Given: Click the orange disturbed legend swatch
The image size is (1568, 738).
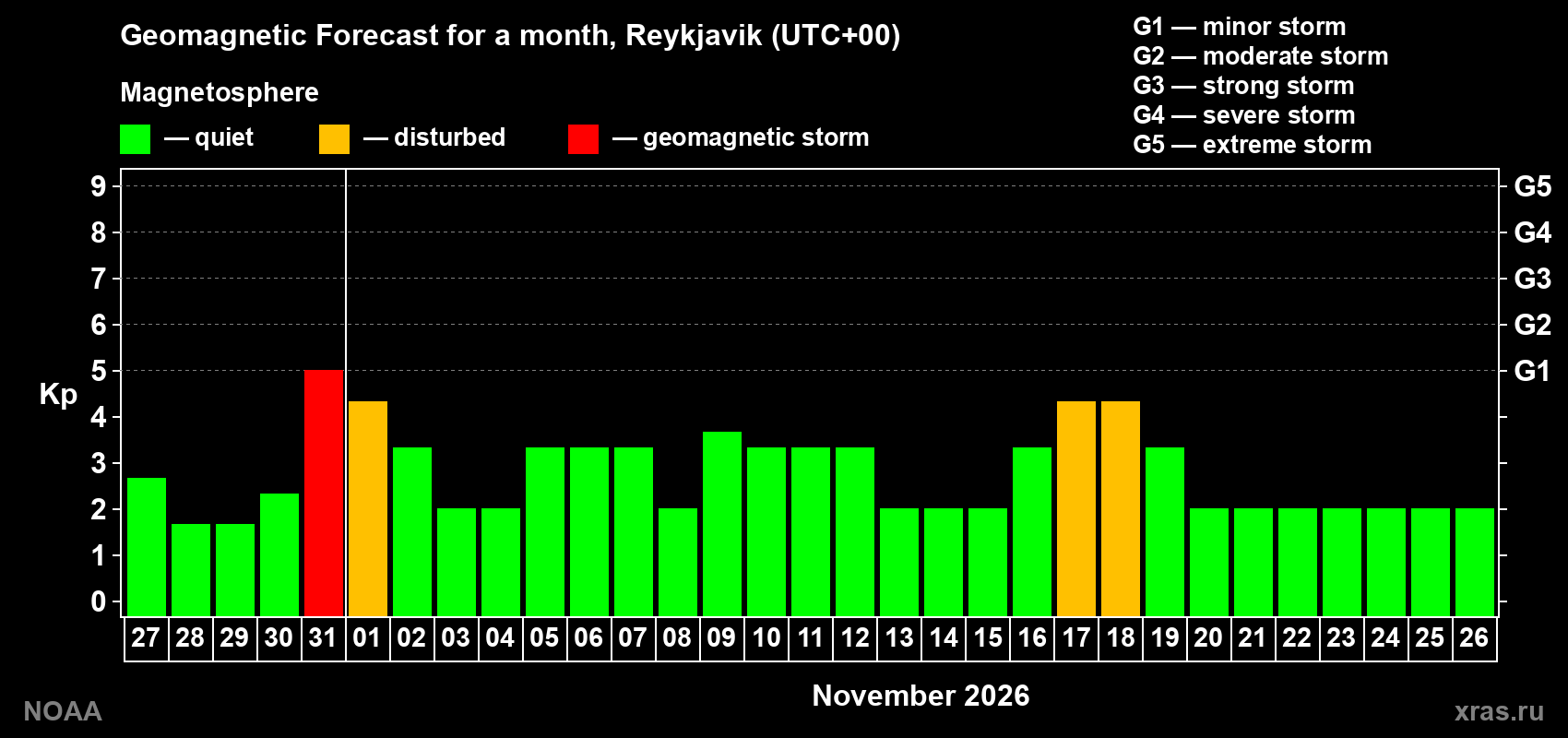Looking at the screenshot, I should pyautogui.click(x=334, y=139).
